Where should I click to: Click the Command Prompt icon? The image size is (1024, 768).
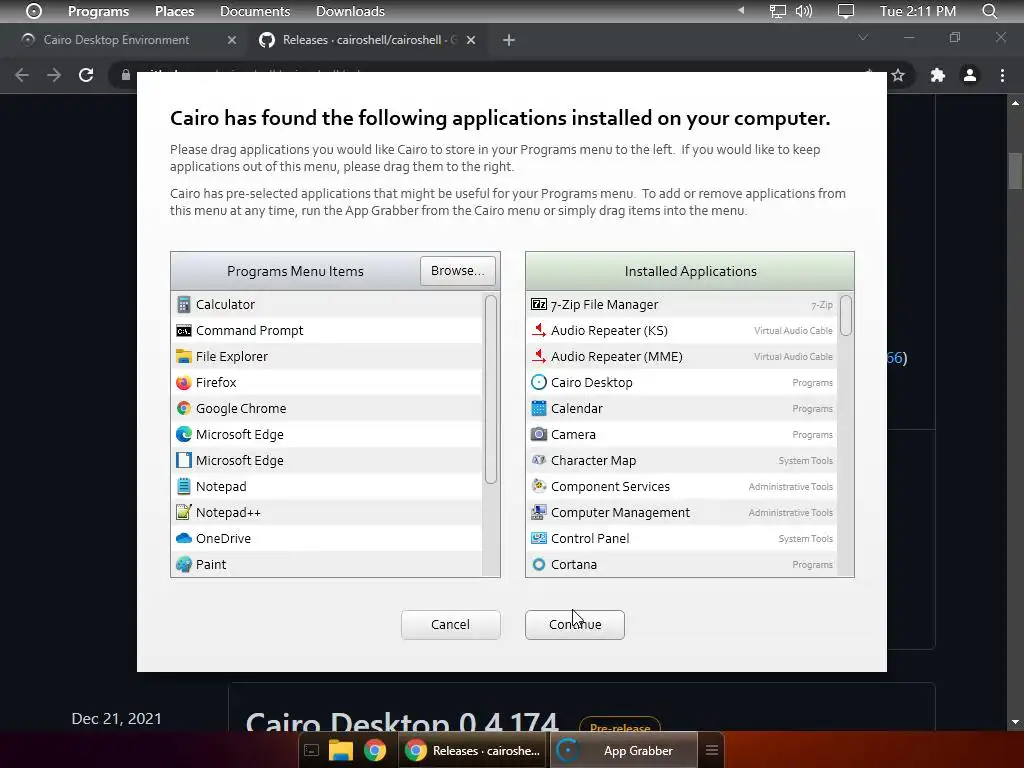[184, 330]
